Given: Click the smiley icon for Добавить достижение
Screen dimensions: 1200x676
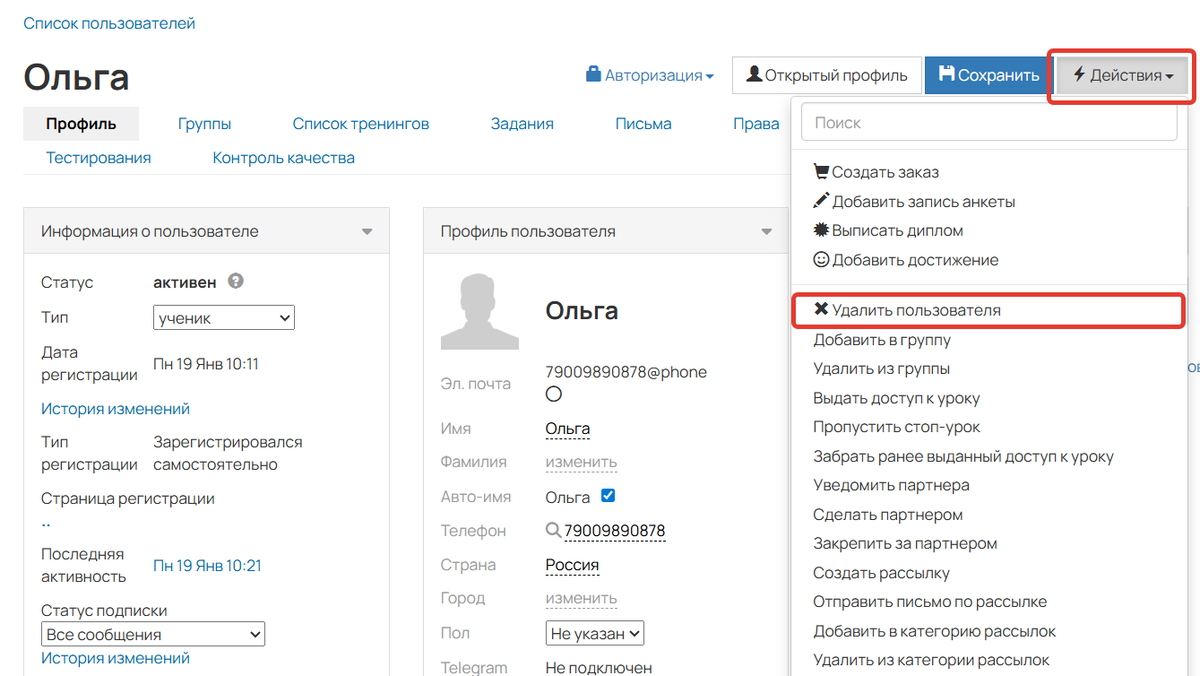Looking at the screenshot, I should 820,259.
